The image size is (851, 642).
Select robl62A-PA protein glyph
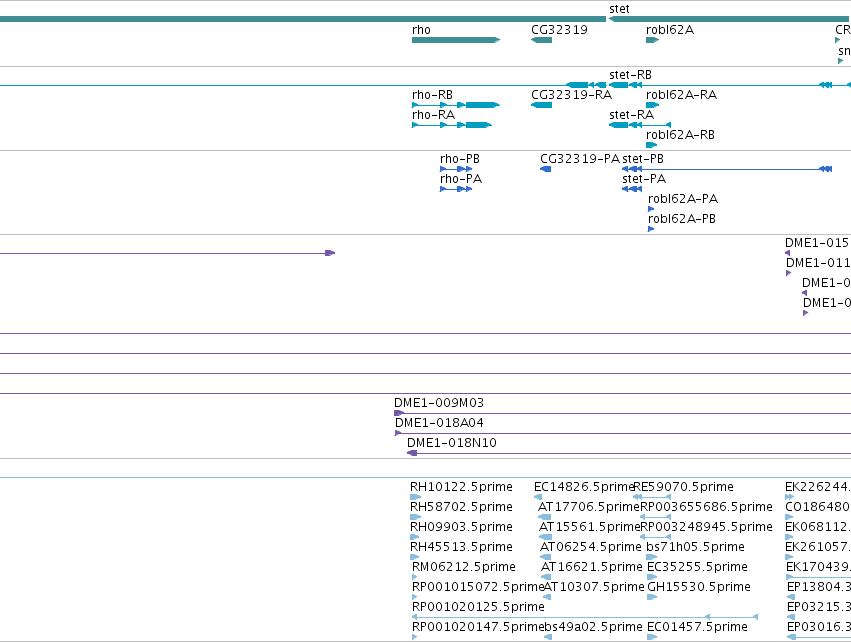click(651, 209)
